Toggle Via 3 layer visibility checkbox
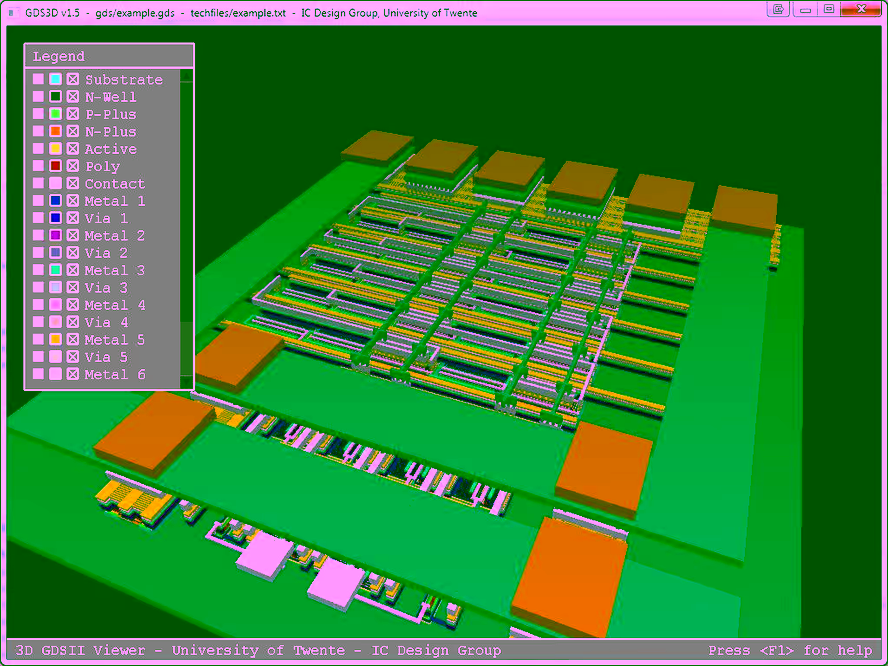 (x=72, y=287)
